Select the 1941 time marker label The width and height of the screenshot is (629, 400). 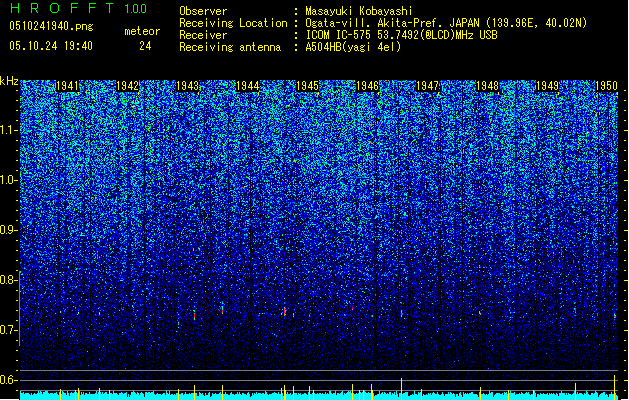[x=67, y=86]
